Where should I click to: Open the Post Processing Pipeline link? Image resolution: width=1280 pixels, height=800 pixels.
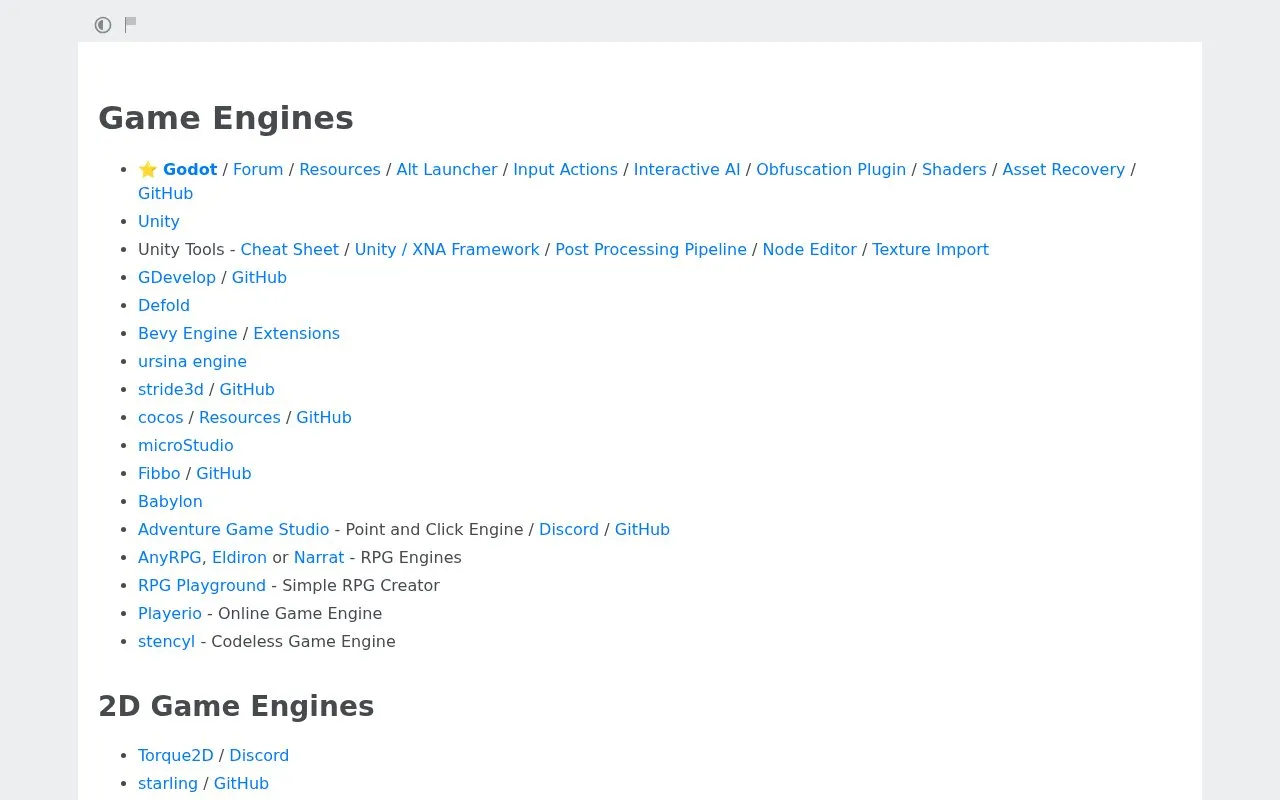[651, 249]
